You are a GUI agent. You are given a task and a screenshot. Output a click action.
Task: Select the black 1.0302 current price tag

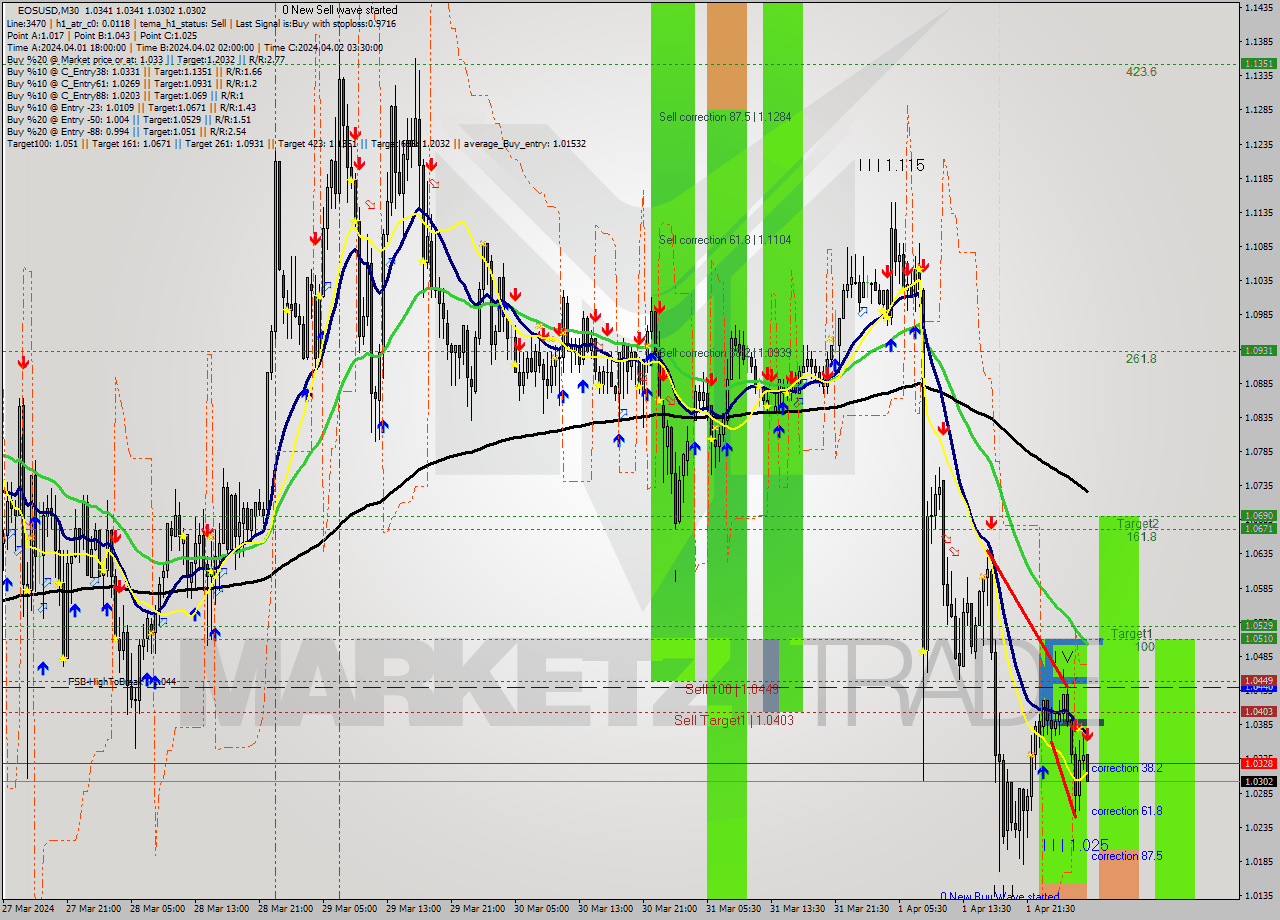coord(1257,781)
